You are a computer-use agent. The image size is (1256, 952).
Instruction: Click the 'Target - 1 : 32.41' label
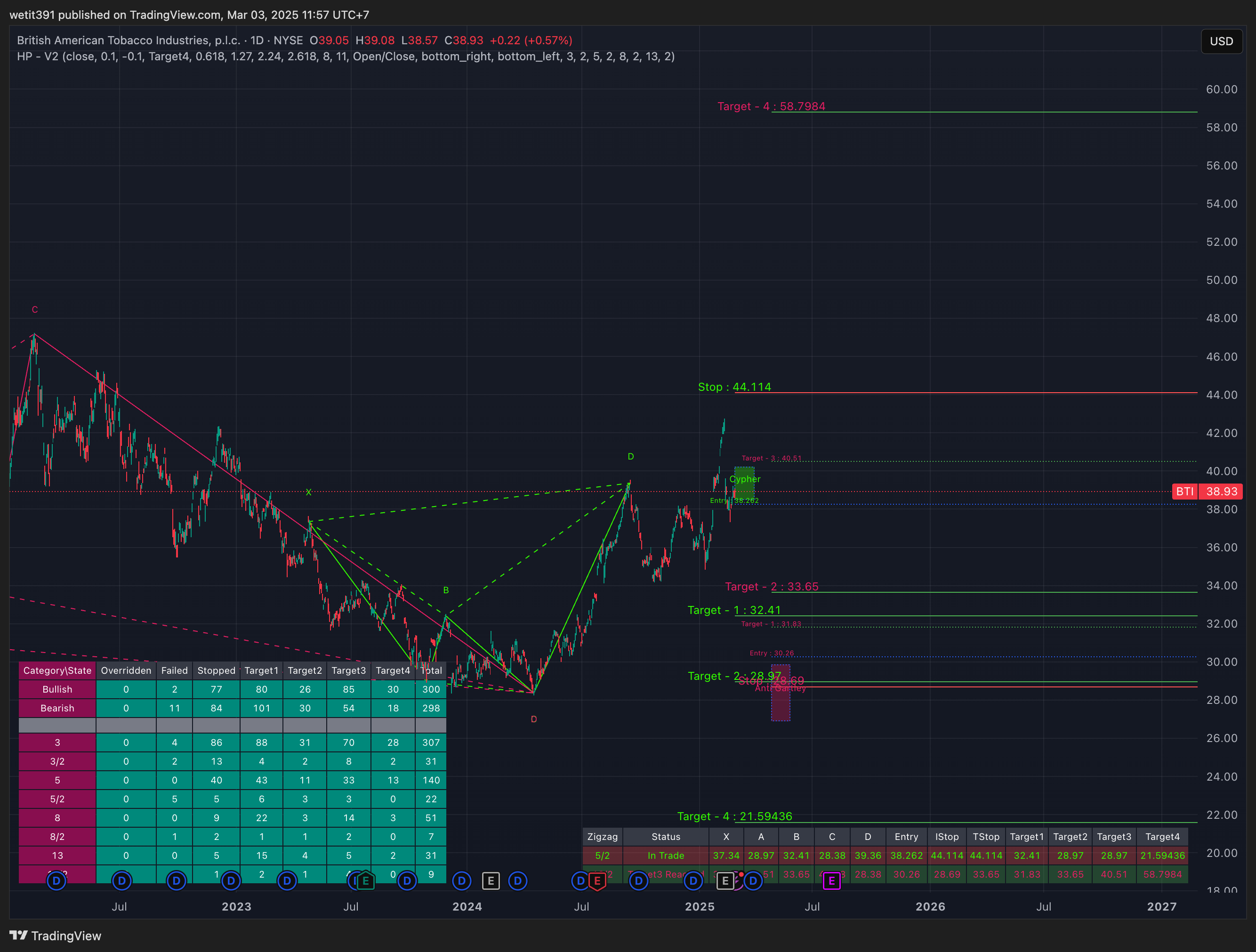click(x=734, y=610)
